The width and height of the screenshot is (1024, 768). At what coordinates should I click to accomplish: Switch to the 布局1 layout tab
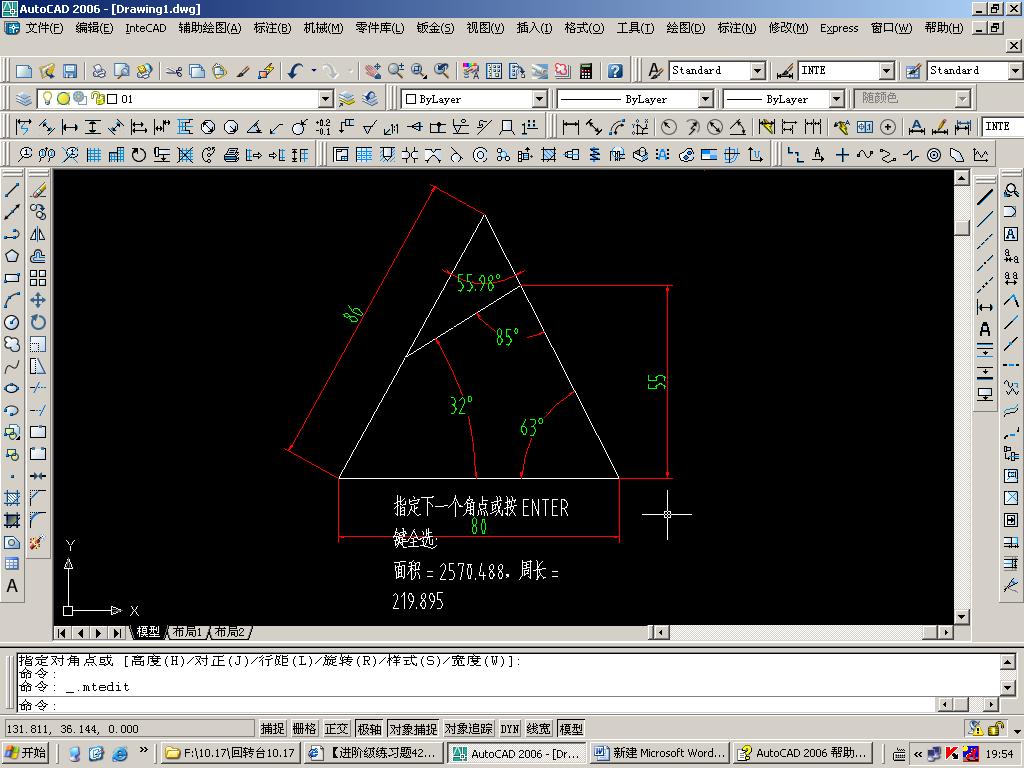coord(187,632)
